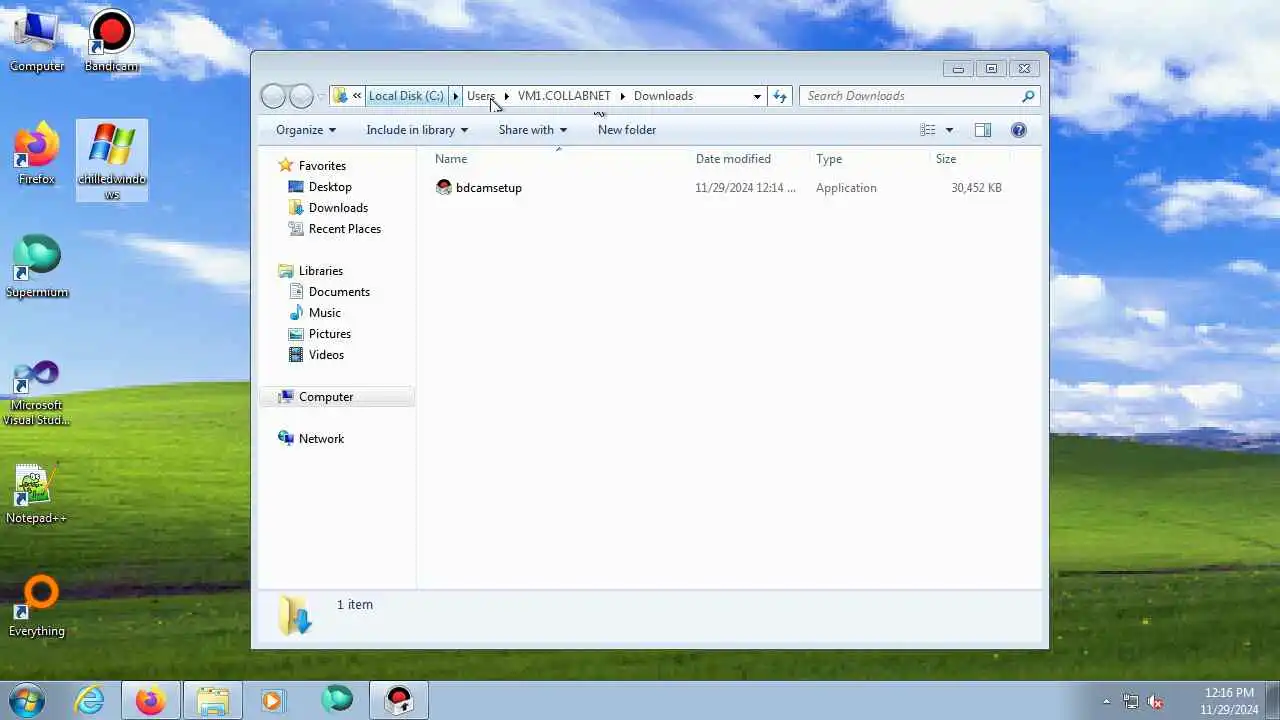Go to the Users breadcrumb

tap(481, 96)
